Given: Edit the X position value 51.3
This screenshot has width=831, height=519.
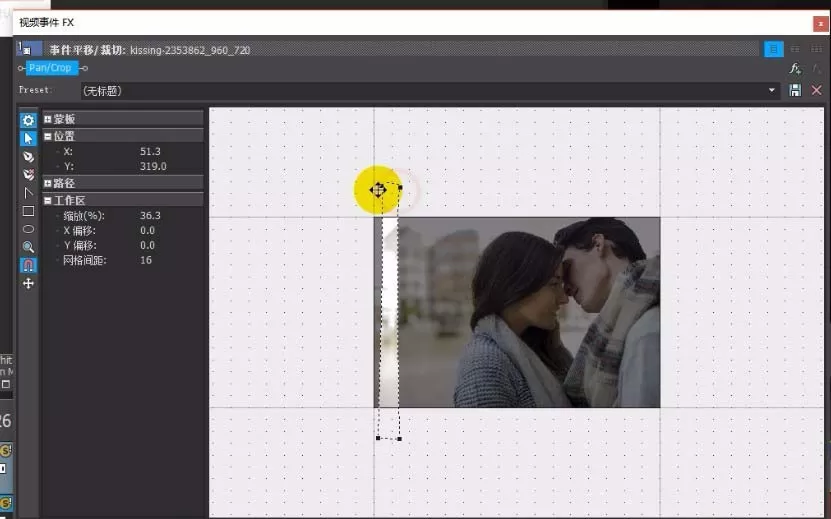Looking at the screenshot, I should (151, 152).
